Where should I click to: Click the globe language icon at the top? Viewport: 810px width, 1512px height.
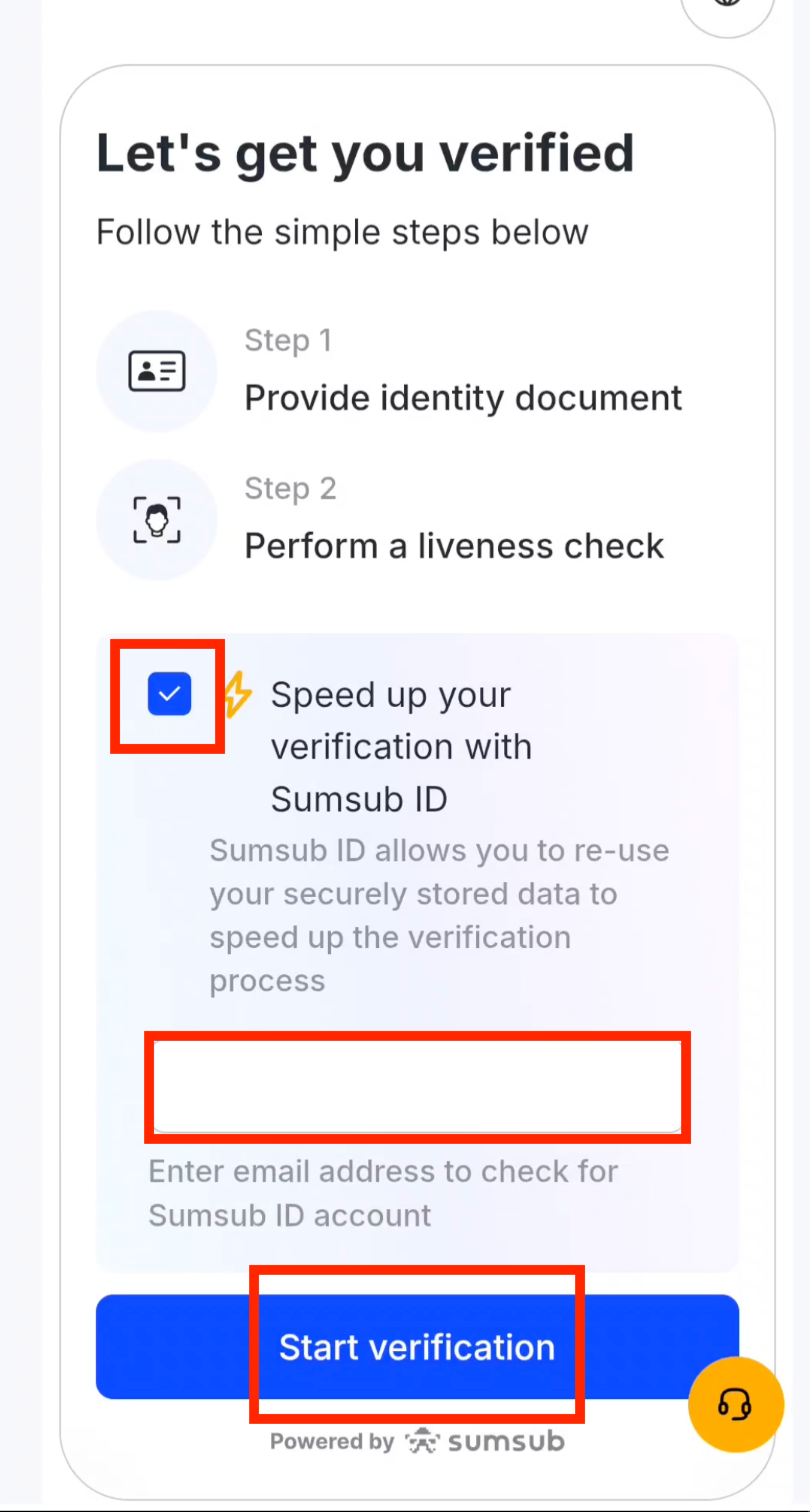point(727,5)
